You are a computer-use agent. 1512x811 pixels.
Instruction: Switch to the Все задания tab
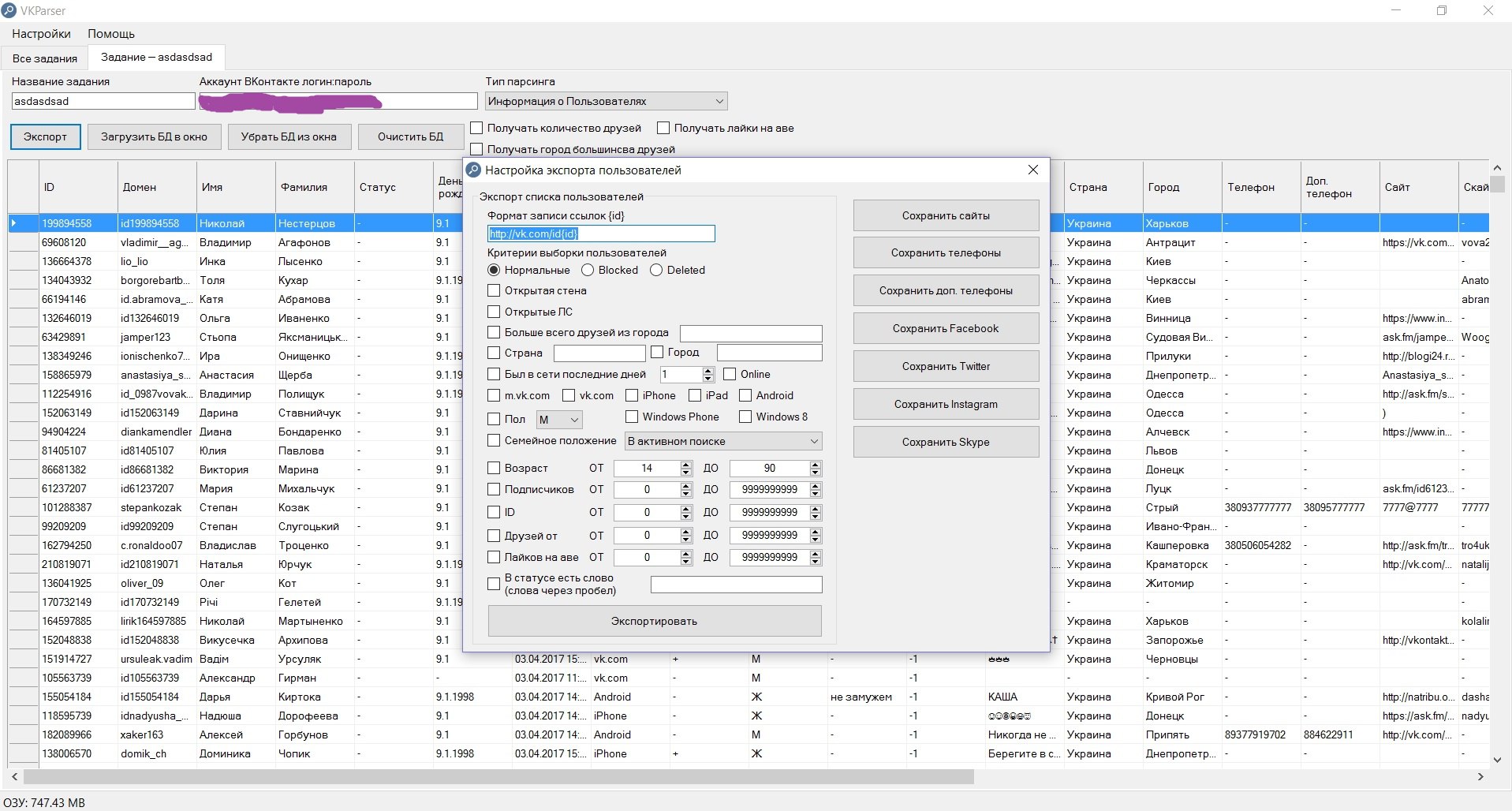point(45,58)
